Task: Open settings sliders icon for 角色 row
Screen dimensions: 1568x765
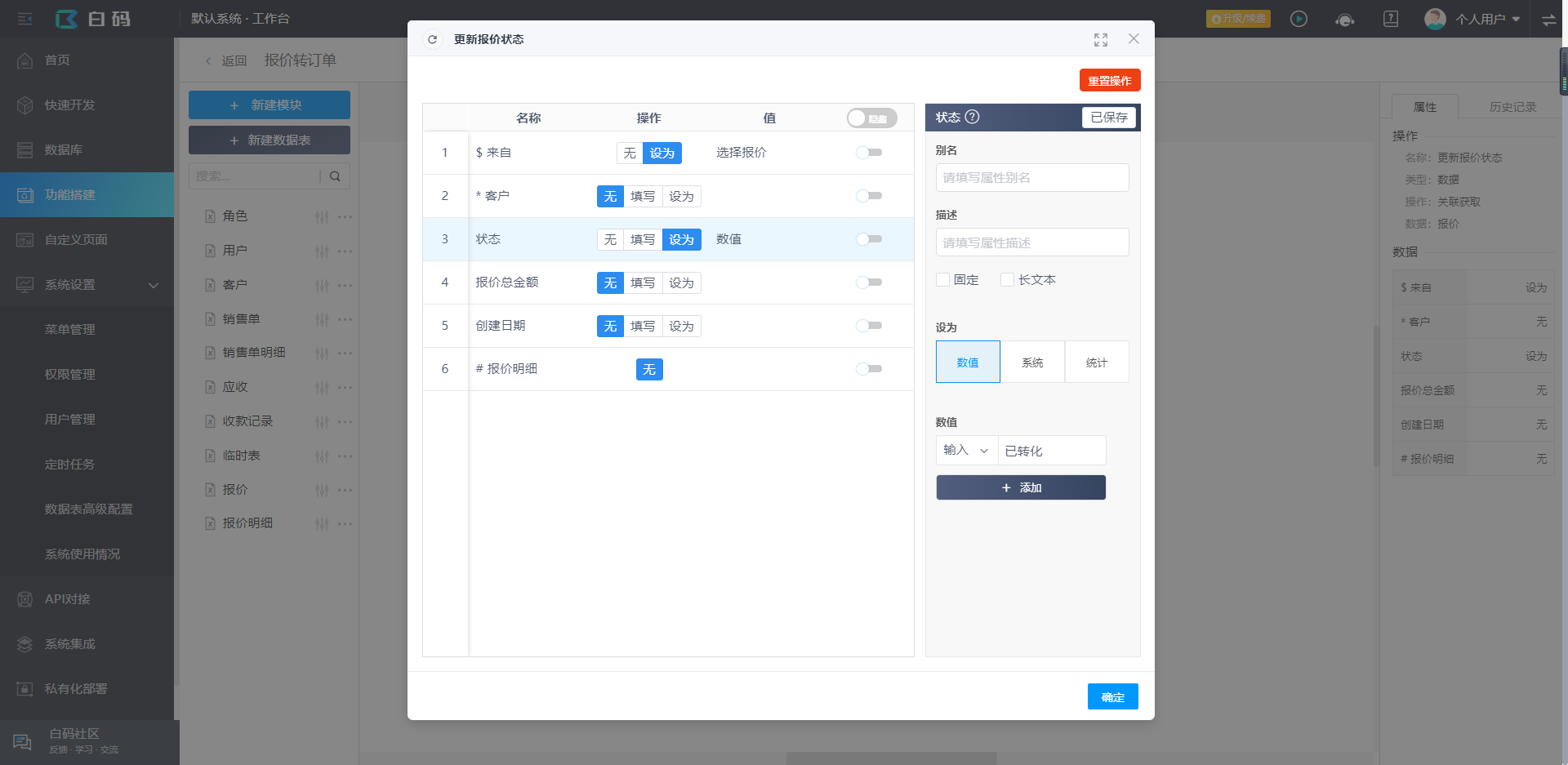Action: click(322, 216)
